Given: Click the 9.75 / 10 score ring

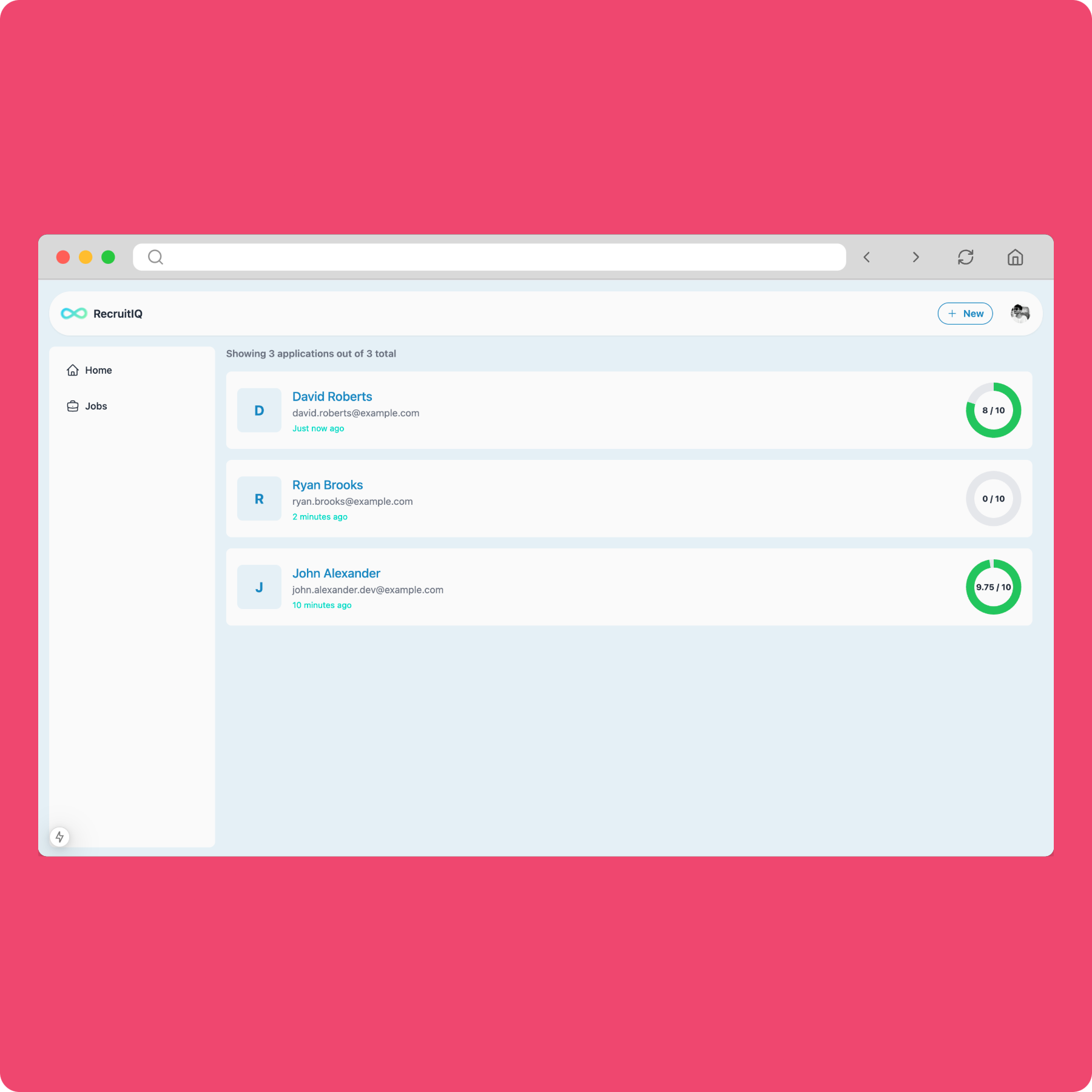Looking at the screenshot, I should point(993,587).
